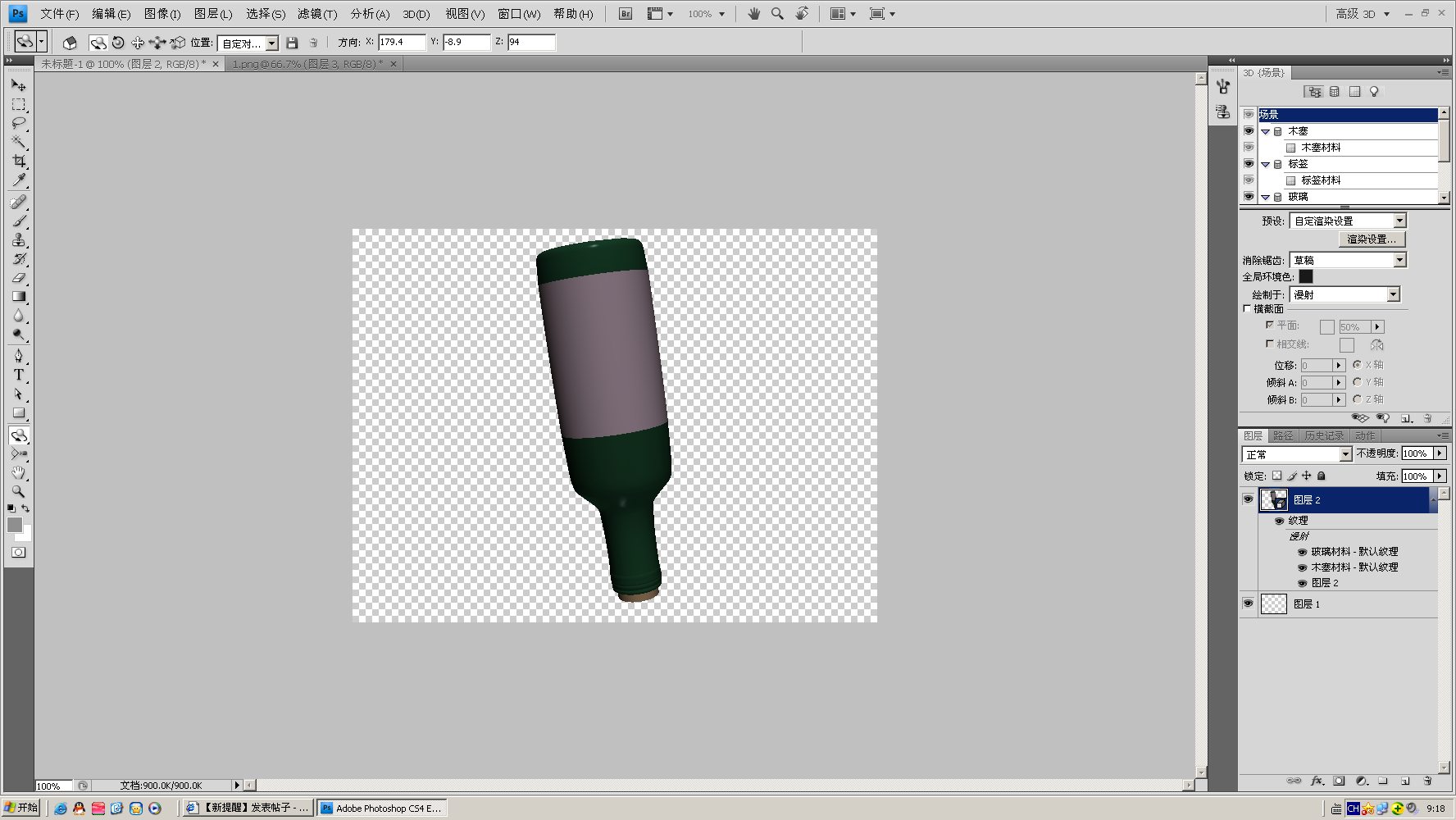The image size is (1456, 820).
Task: Filter 3D panel by materials
Action: coord(1354,92)
